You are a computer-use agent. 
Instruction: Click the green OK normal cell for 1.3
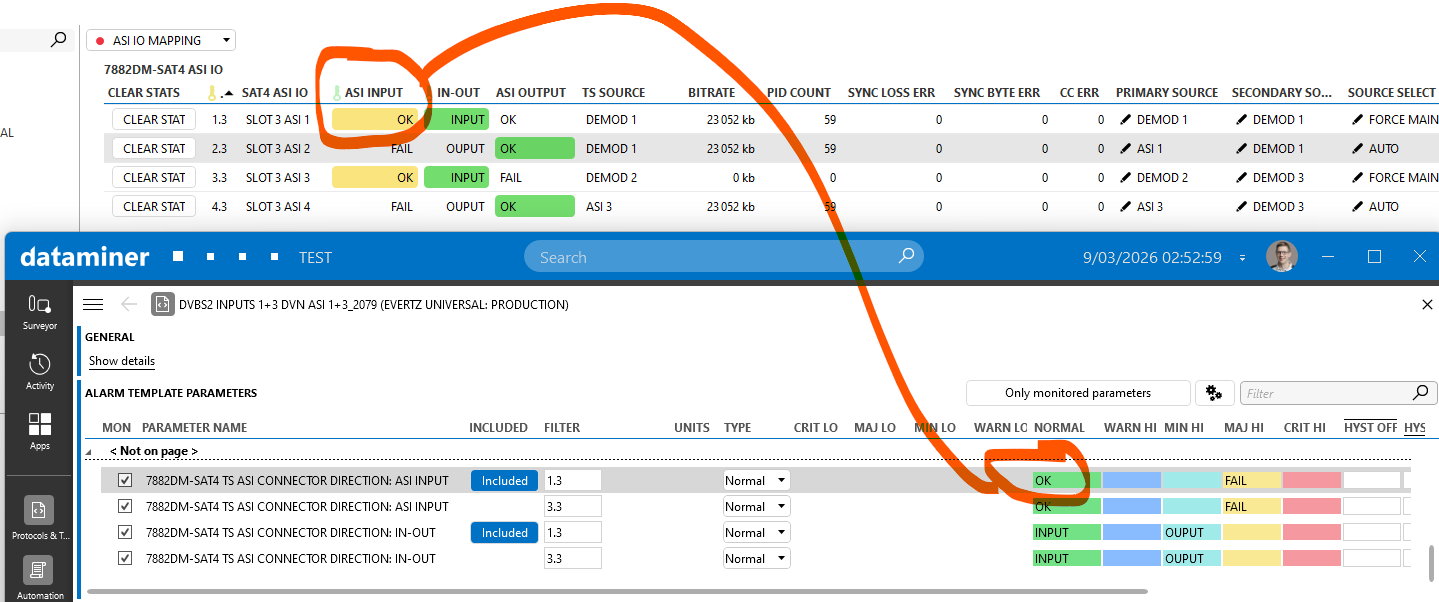tap(1066, 481)
